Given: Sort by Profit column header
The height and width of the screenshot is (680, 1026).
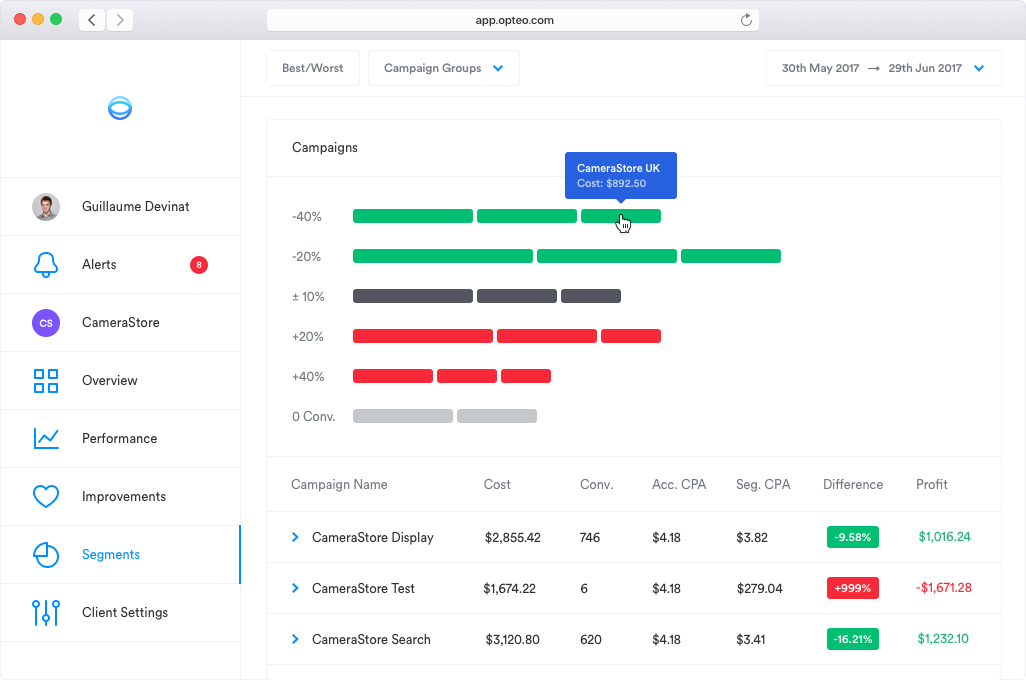Looking at the screenshot, I should [932, 485].
